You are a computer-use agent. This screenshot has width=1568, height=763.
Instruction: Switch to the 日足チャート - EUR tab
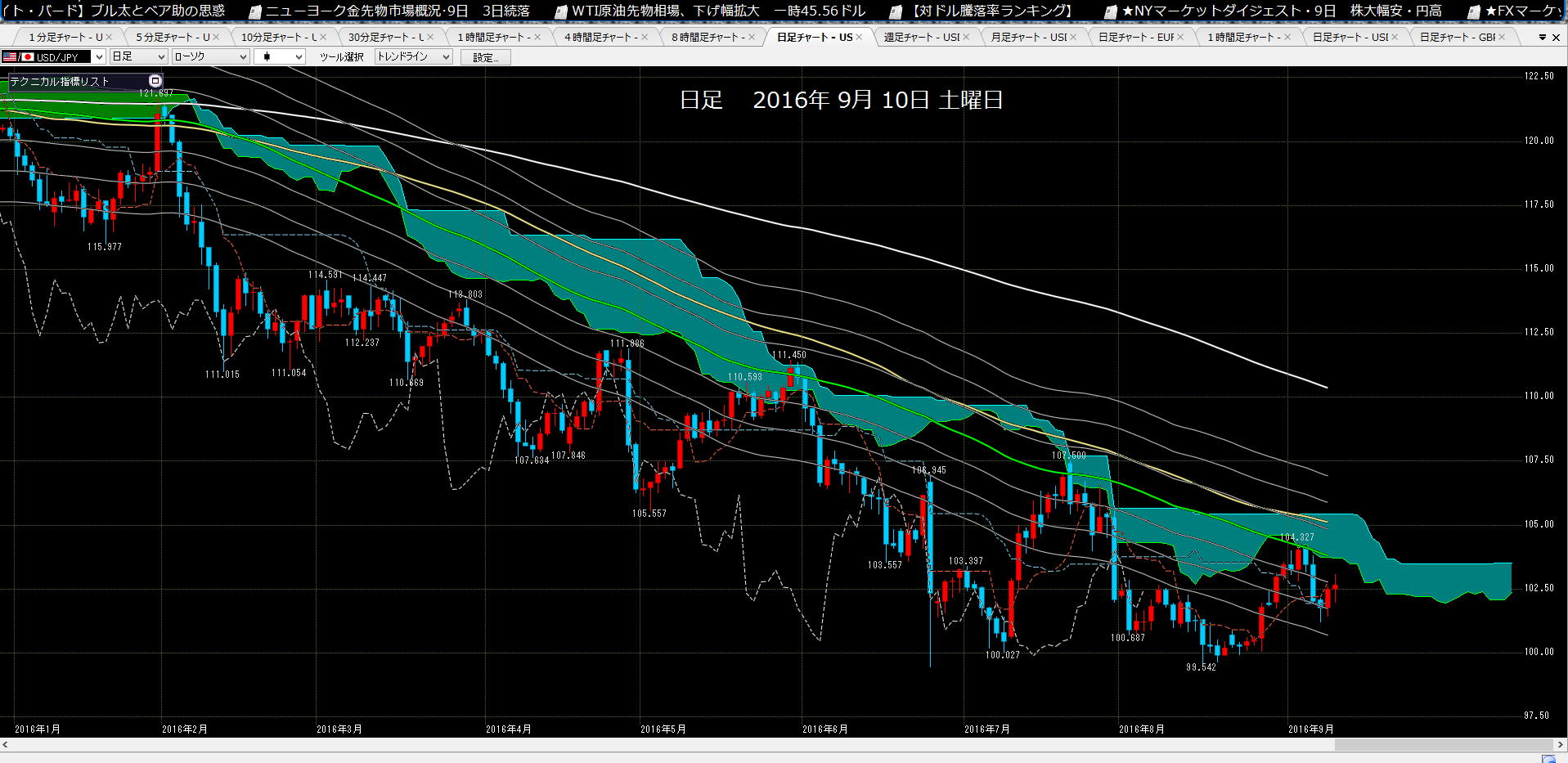click(x=1136, y=37)
